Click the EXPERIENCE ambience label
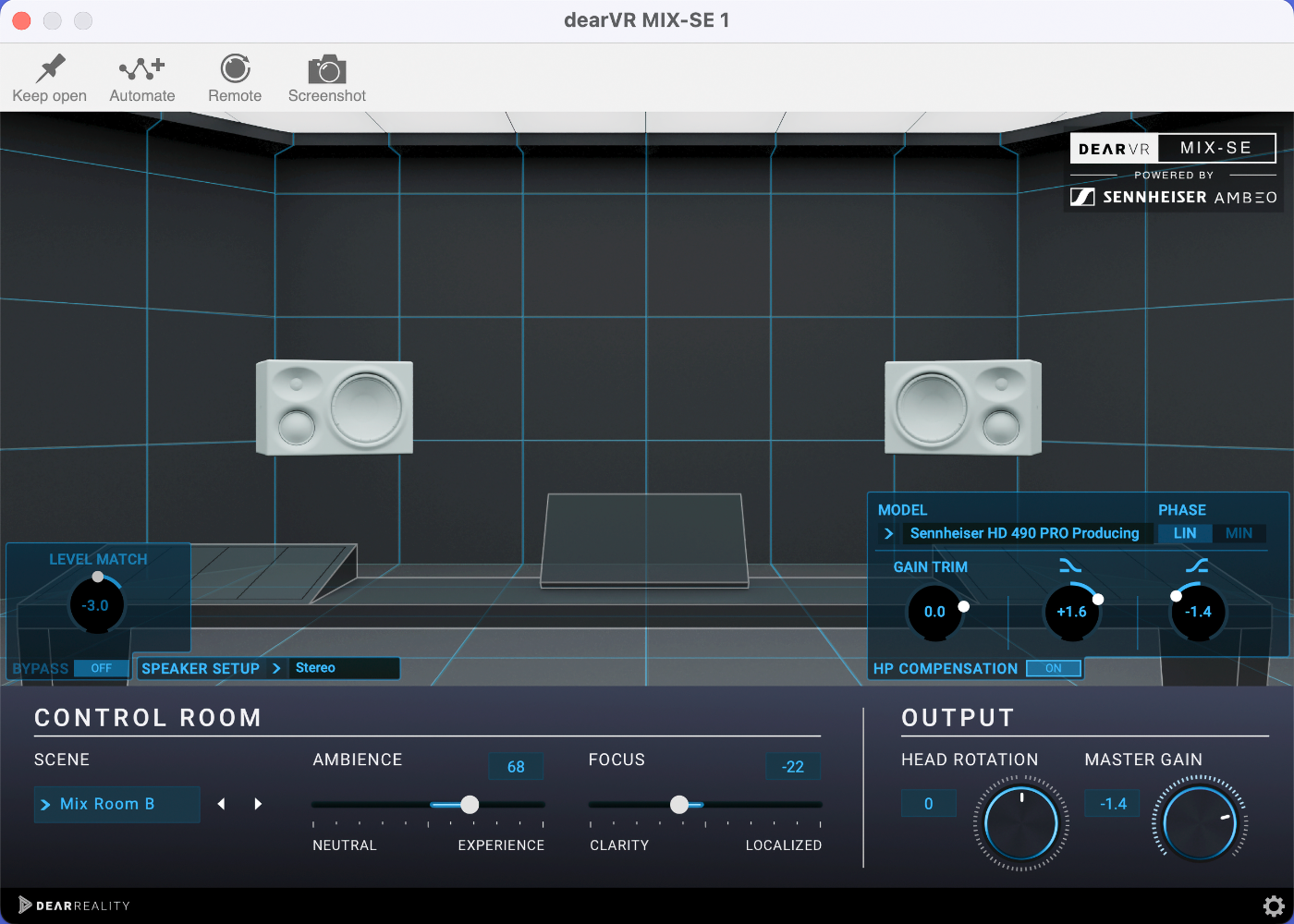1294x924 pixels. 501,845
